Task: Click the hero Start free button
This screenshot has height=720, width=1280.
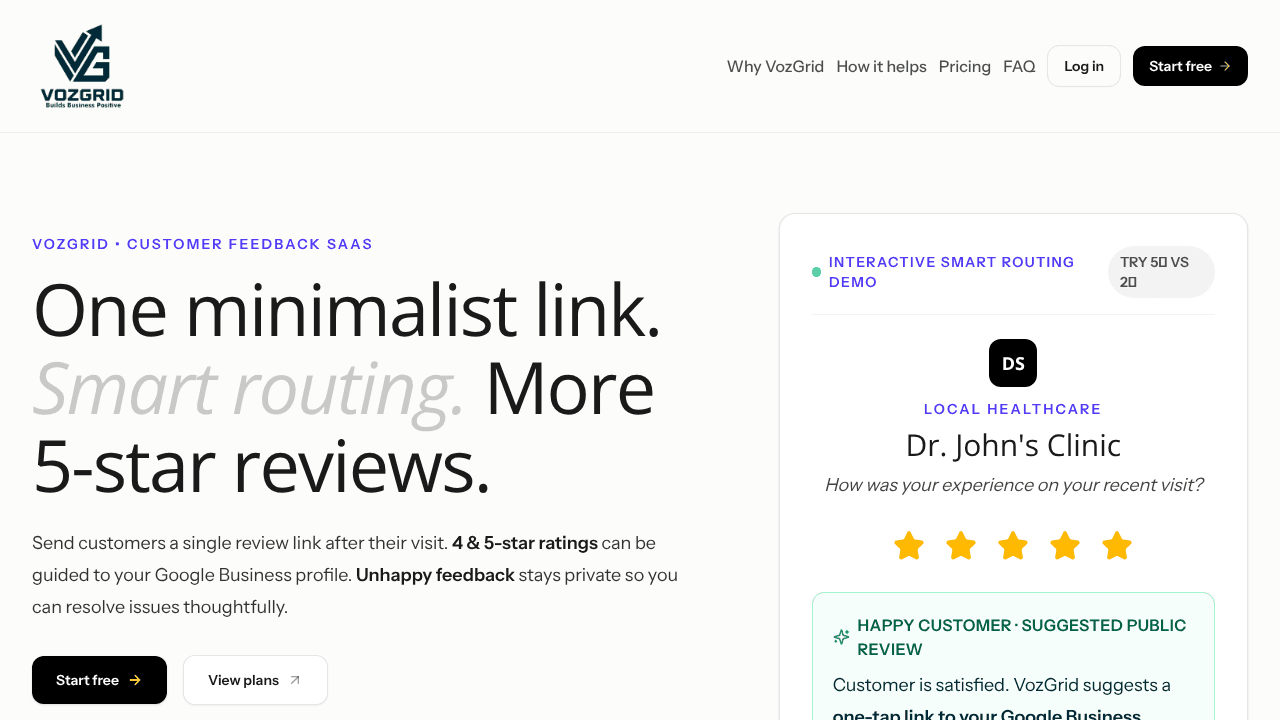Action: [x=99, y=680]
